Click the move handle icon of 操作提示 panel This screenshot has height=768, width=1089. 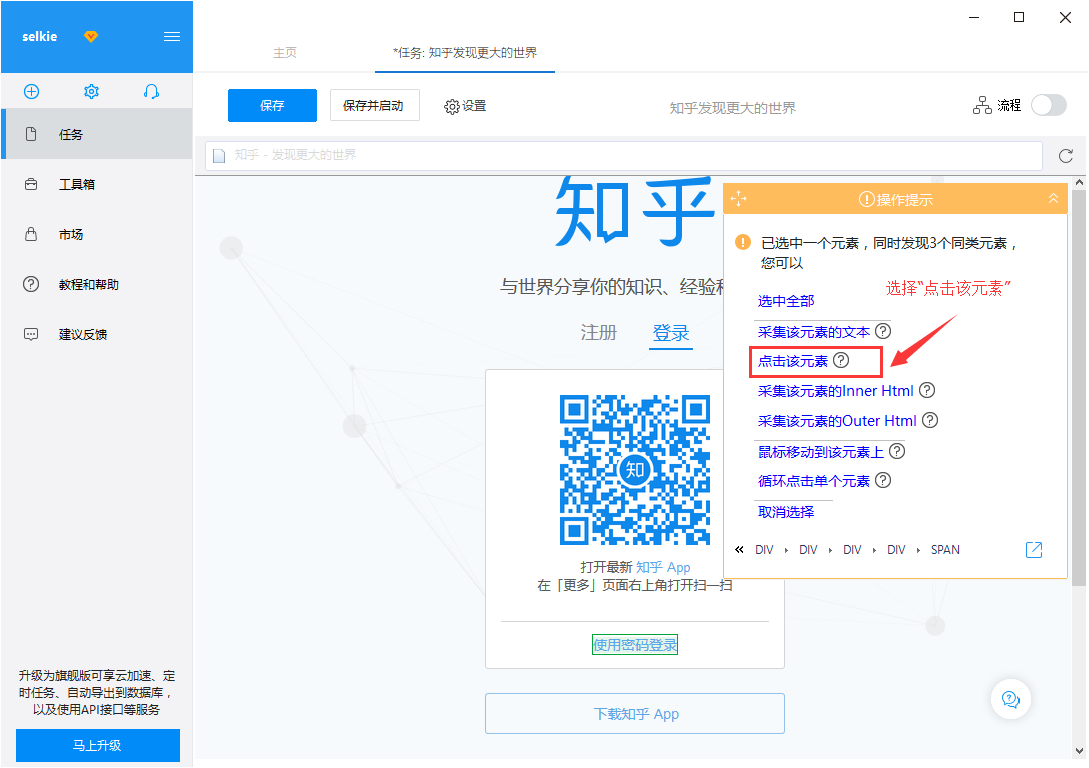[x=738, y=199]
